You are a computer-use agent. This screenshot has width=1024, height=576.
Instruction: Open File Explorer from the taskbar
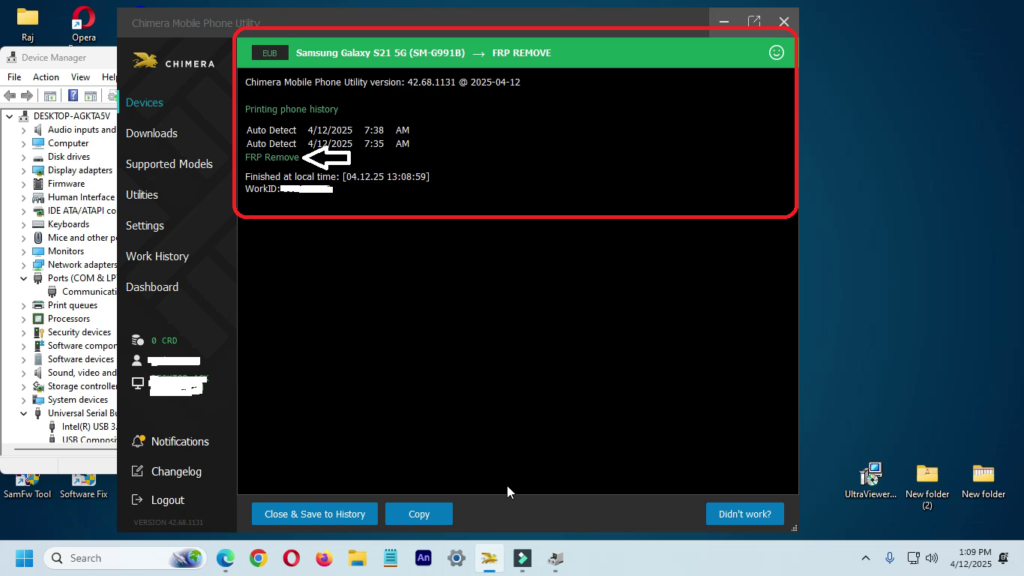click(357, 558)
